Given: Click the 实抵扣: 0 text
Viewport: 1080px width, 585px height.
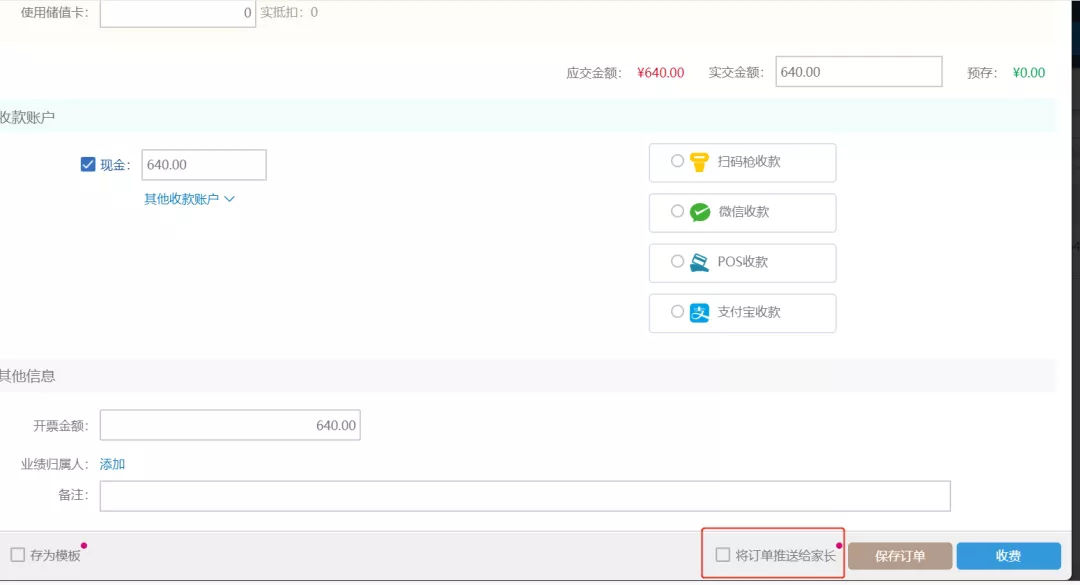Looking at the screenshot, I should coord(289,12).
